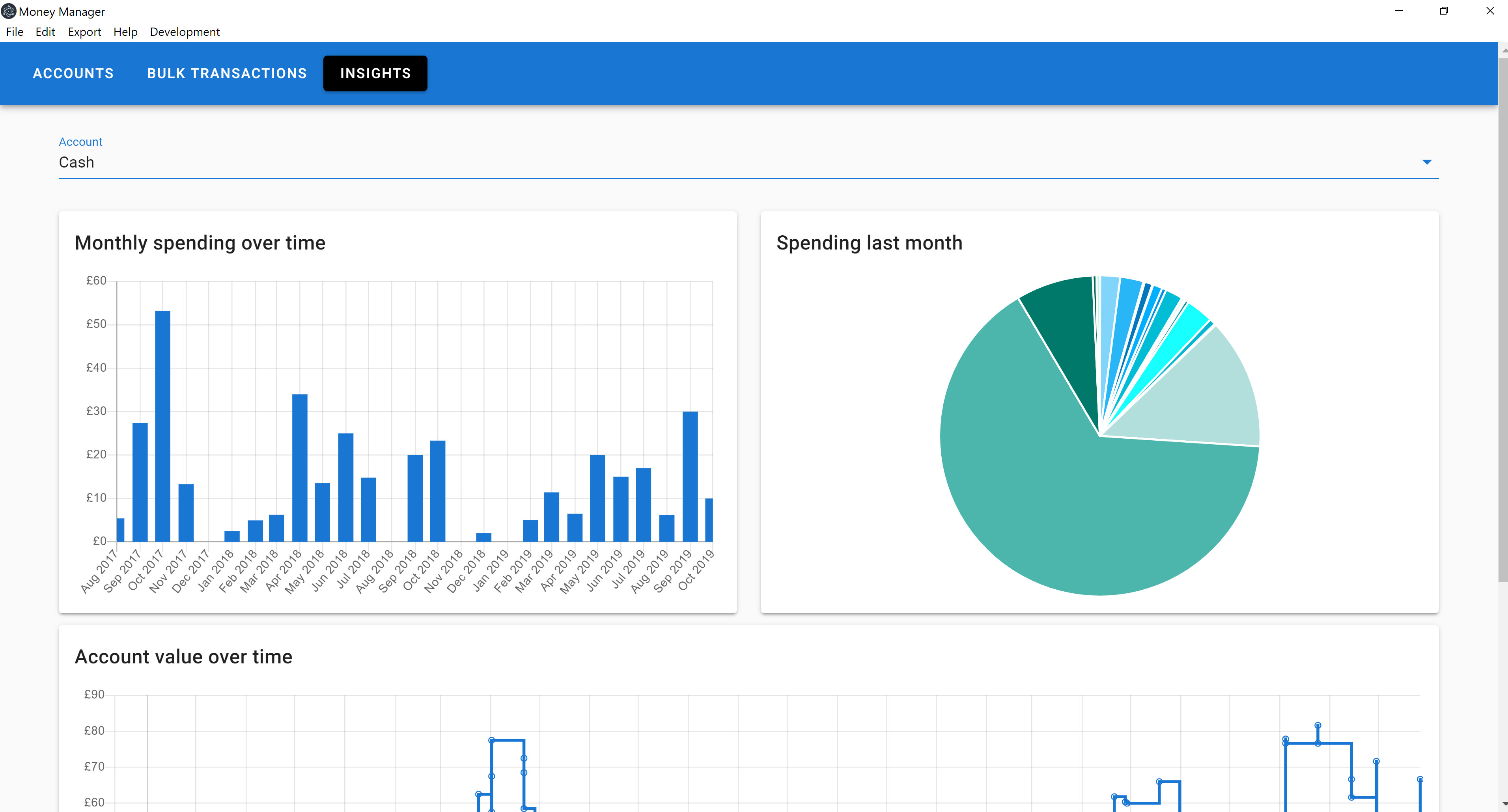Click the Oct 2019 axis label
1508x812 pixels.
click(x=696, y=570)
